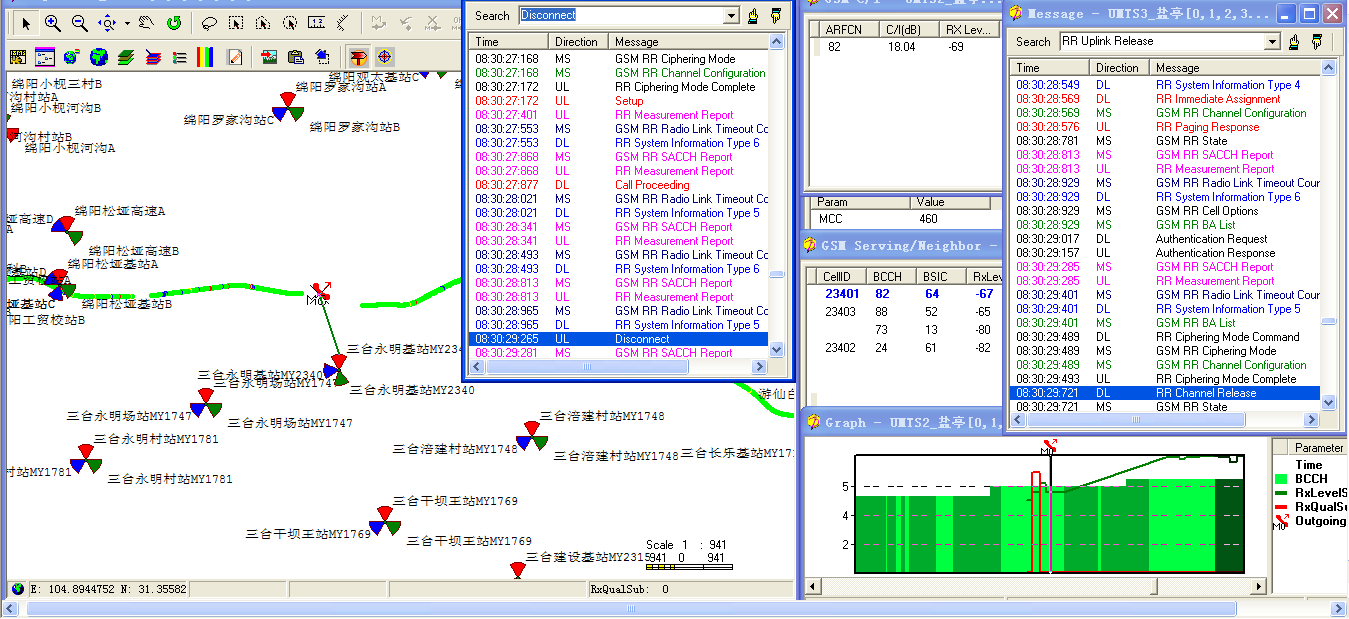This screenshot has height=619, width=1349.
Task: Select the RR Paging Response message
Action: [1165, 127]
